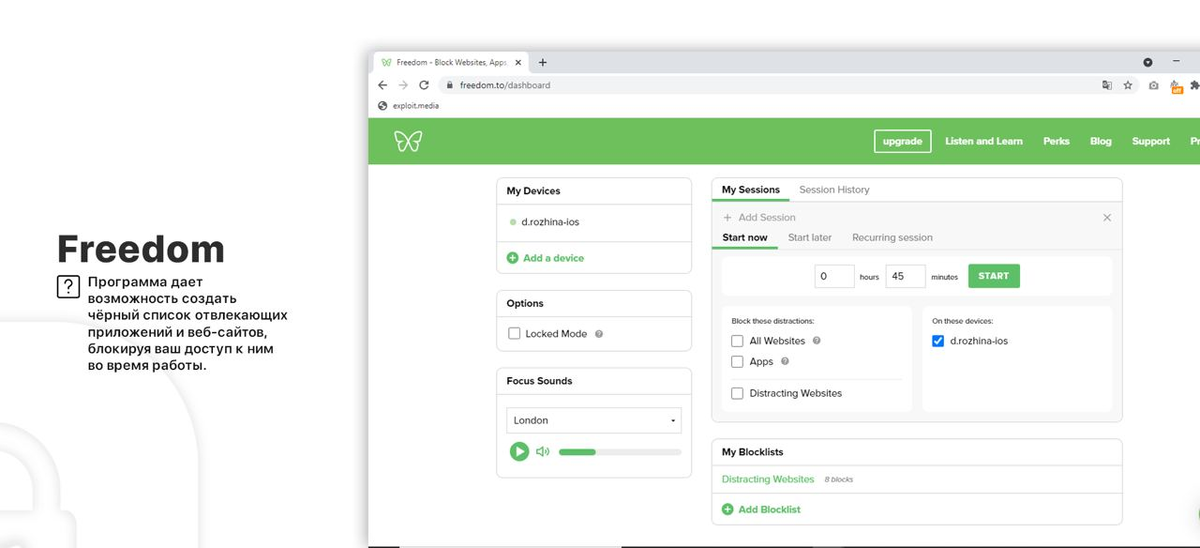The height and width of the screenshot is (548, 1200).
Task: Open a new browser tab
Action: (543, 62)
